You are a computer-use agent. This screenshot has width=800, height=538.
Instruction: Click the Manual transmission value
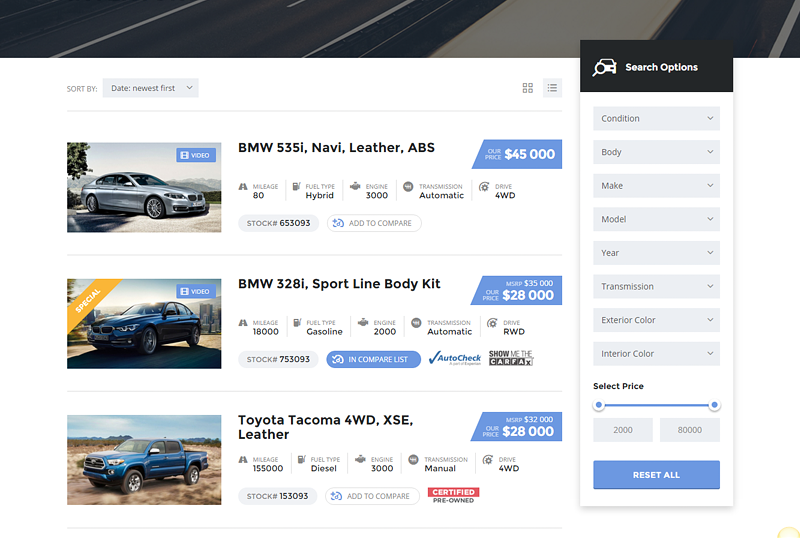(x=440, y=469)
